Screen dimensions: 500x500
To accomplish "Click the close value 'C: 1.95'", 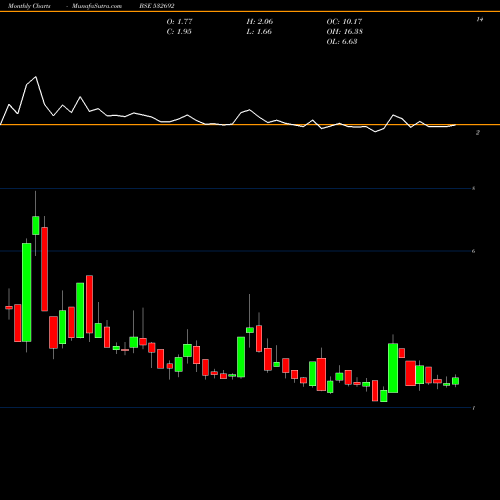I will tap(179, 31).
